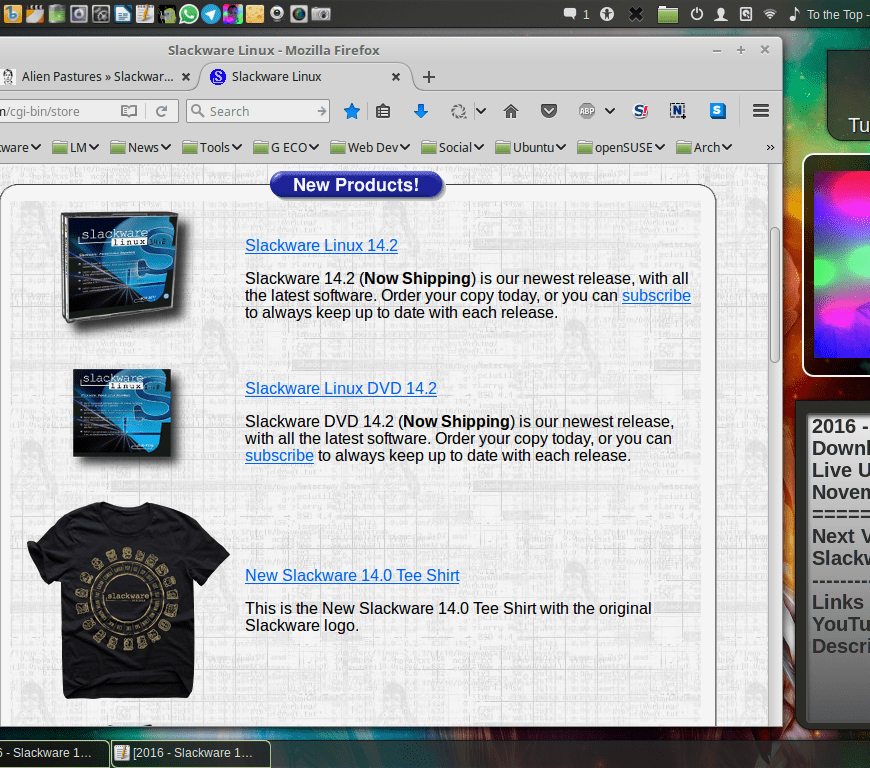This screenshot has width=870, height=768.
Task: Follow the New Slackware 14.0 Tee Shirt link
Action: [x=352, y=575]
